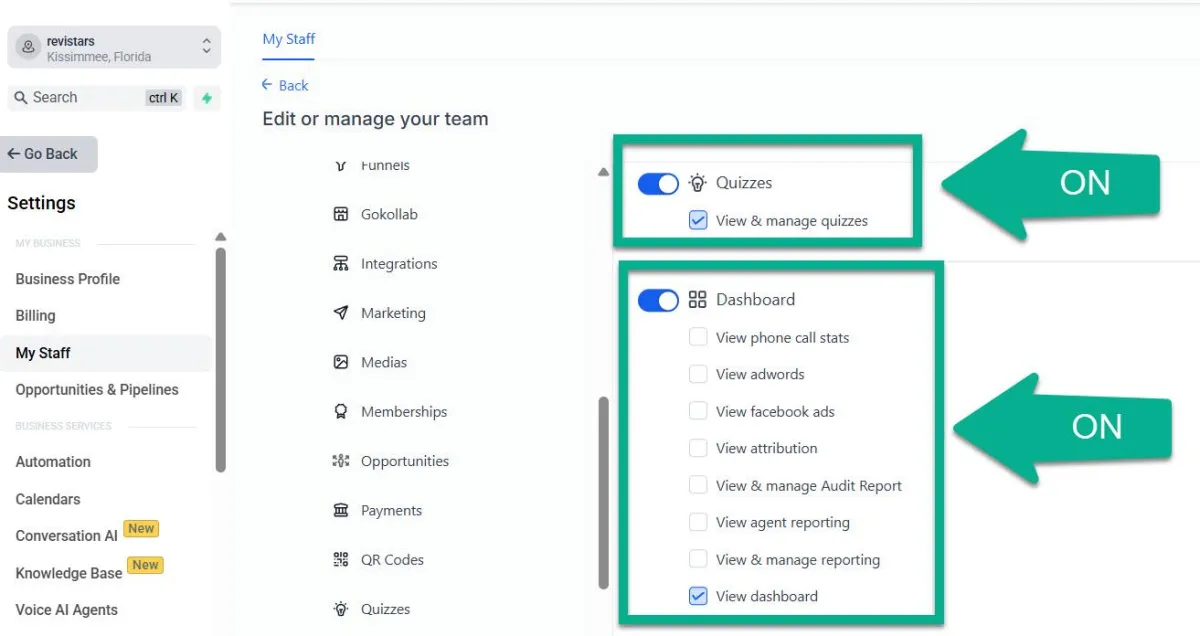
Task: Uncheck the View dashboard checkbox
Action: (x=698, y=596)
